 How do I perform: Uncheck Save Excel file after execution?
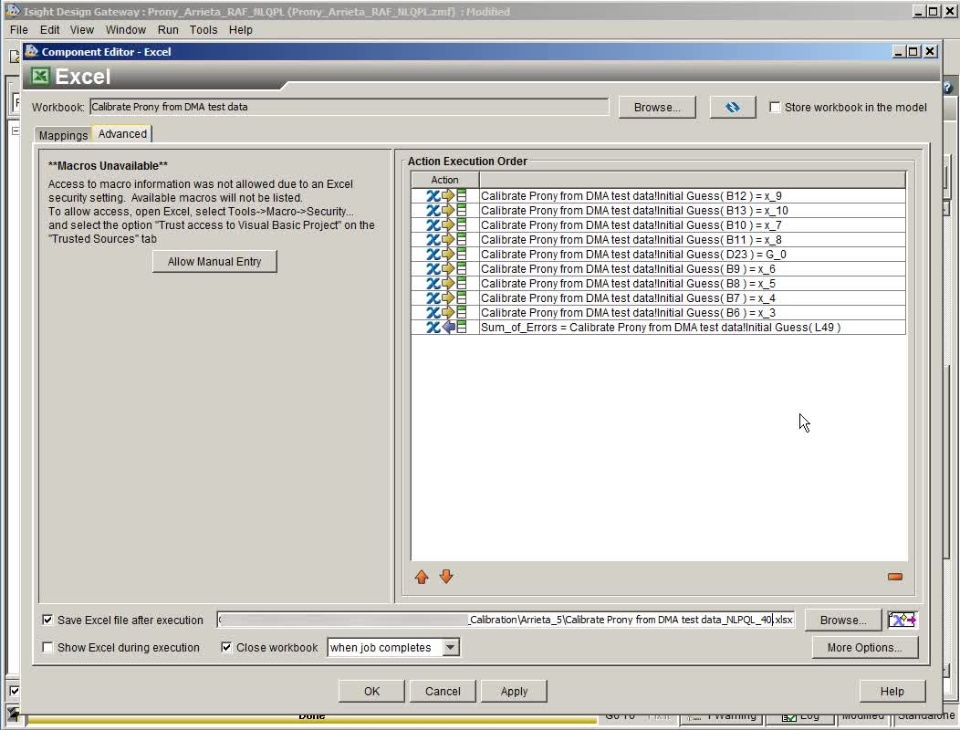pyautogui.click(x=47, y=620)
